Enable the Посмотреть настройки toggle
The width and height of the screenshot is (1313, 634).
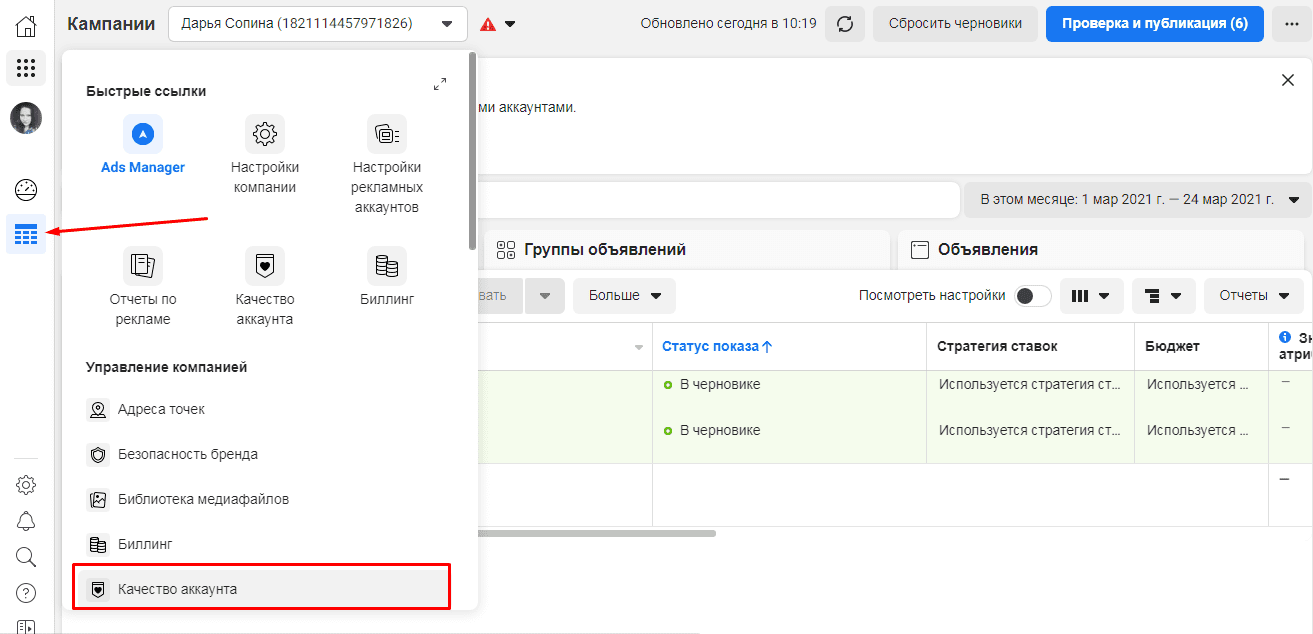[x=1032, y=296]
